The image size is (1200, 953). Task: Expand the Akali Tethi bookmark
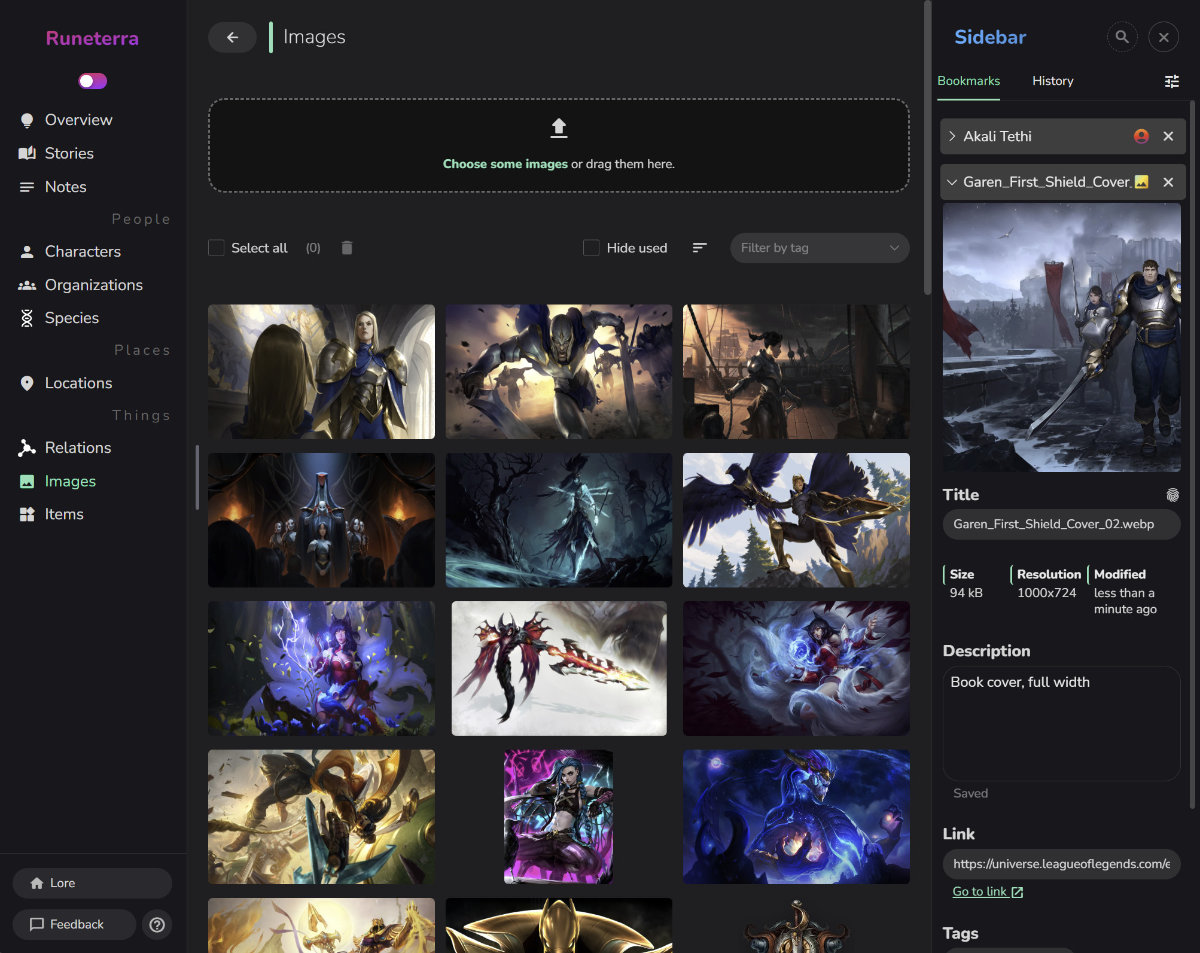click(951, 136)
